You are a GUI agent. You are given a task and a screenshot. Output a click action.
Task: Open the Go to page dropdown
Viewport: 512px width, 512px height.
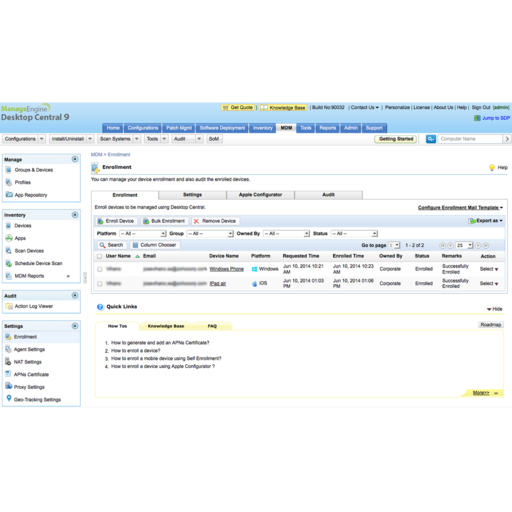point(394,245)
